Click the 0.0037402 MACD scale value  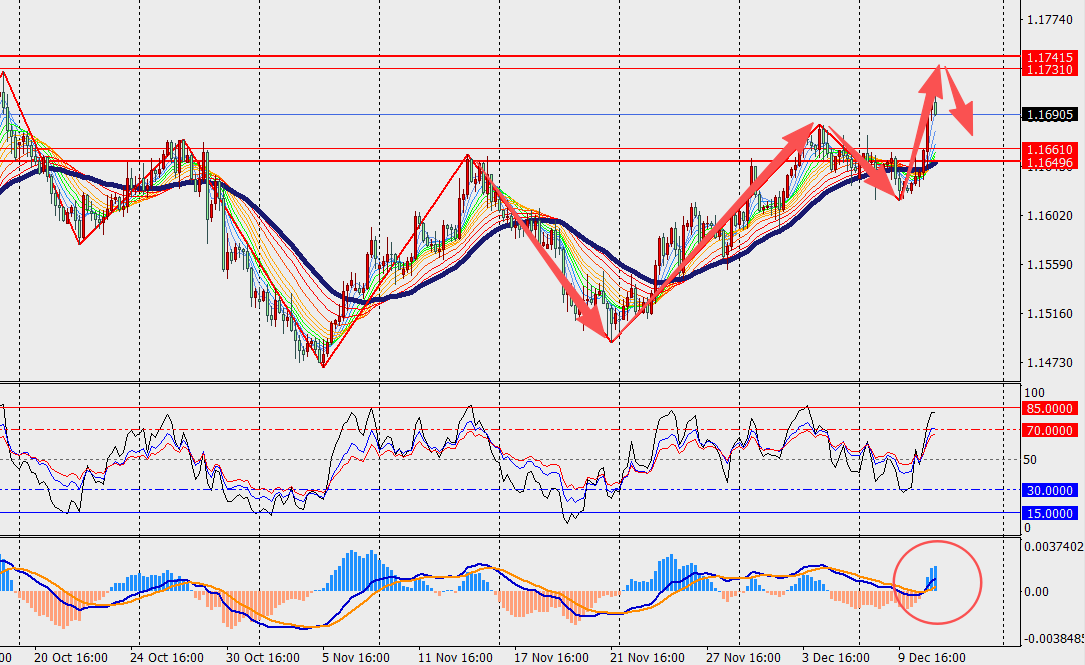(1054, 546)
